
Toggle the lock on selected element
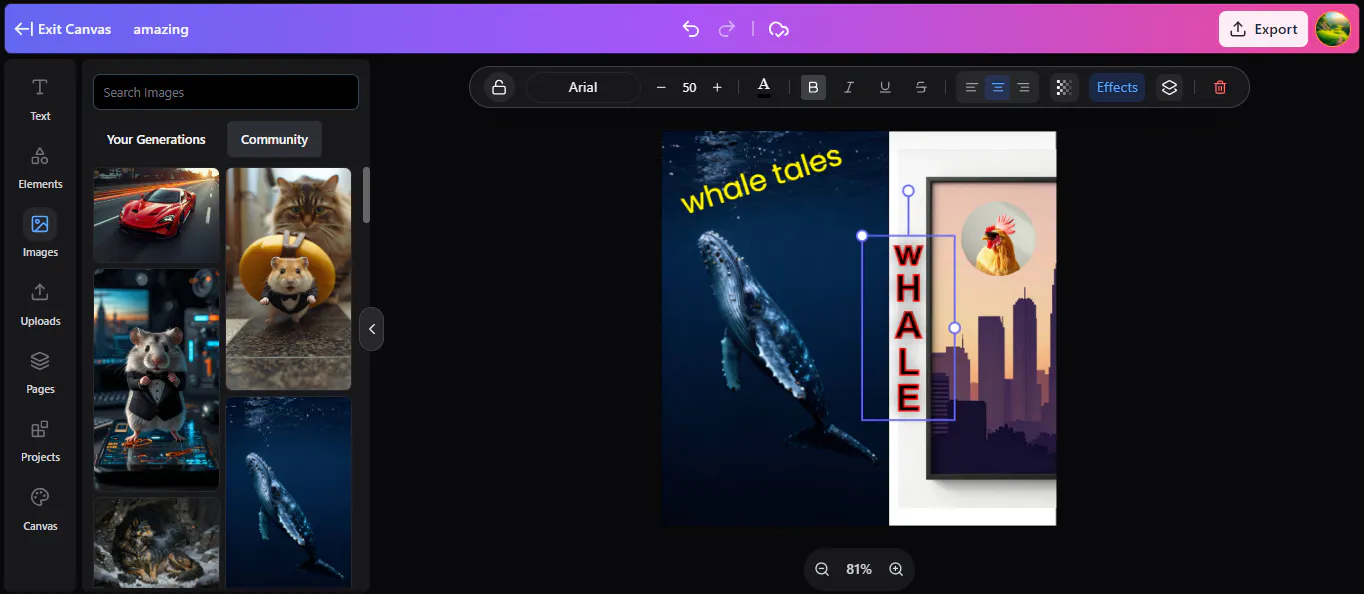click(x=499, y=87)
